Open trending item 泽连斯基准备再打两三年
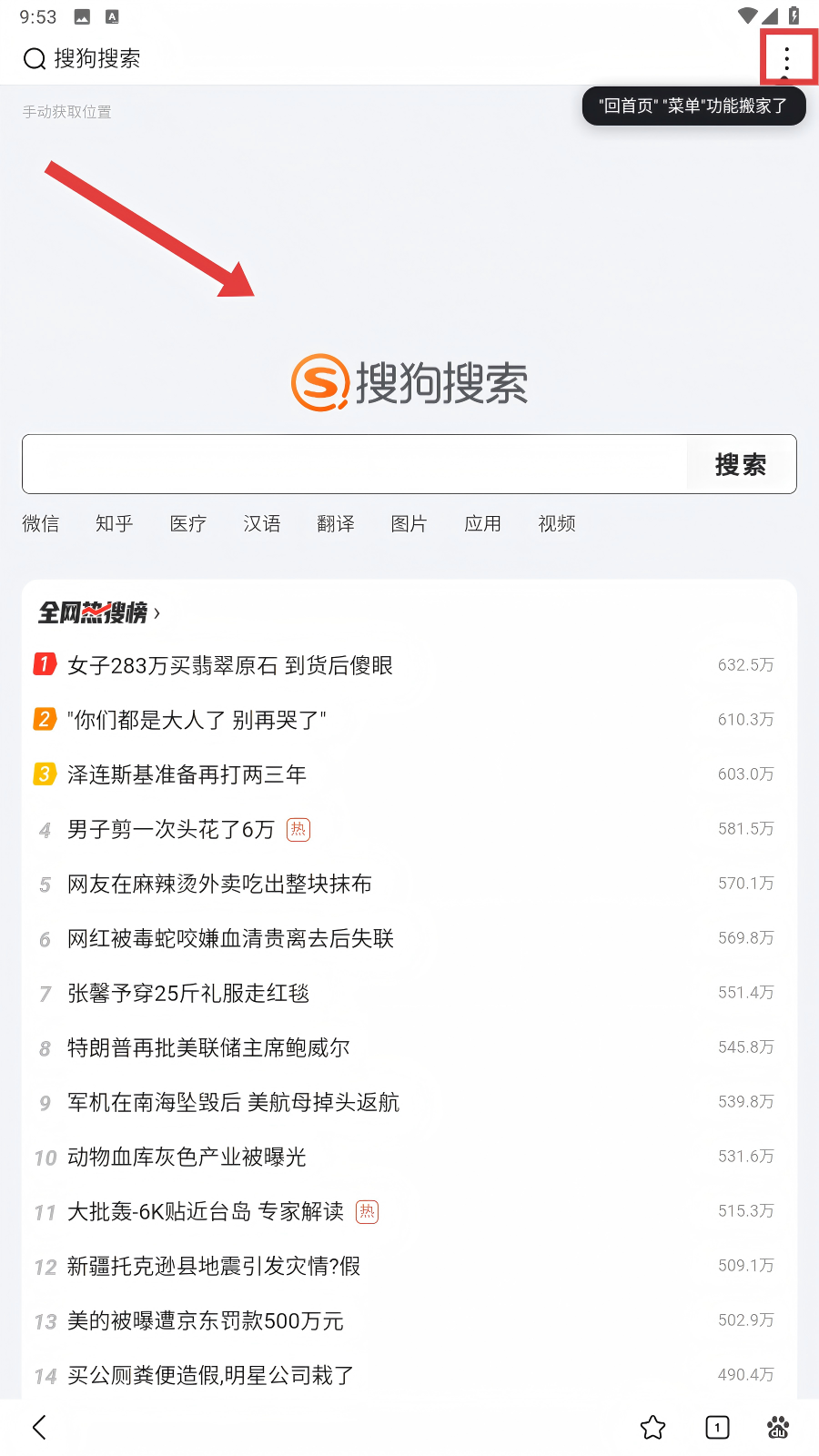Viewport: 819px width, 1456px height. [187, 774]
